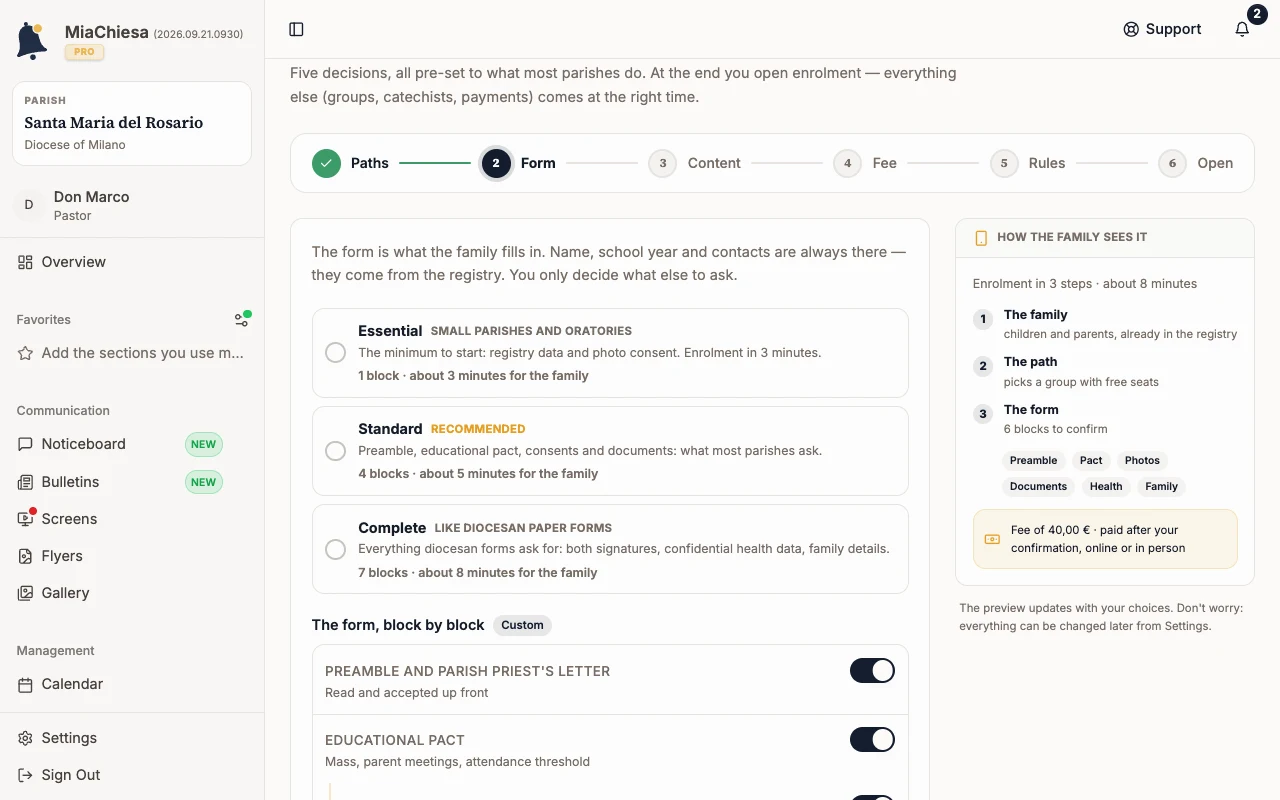The width and height of the screenshot is (1280, 800).
Task: Click the Documents tag in preview
Action: (1038, 486)
